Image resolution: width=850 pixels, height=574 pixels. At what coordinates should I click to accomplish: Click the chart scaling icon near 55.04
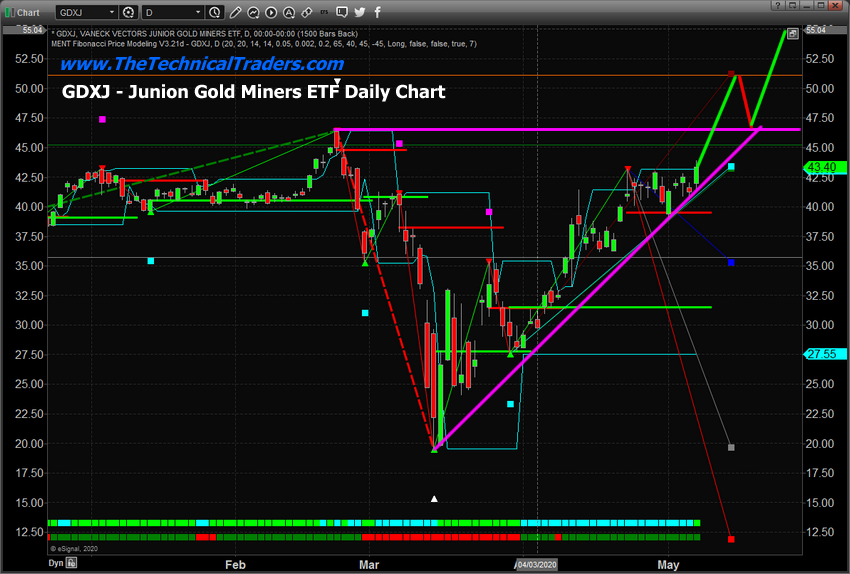pyautogui.click(x=793, y=34)
